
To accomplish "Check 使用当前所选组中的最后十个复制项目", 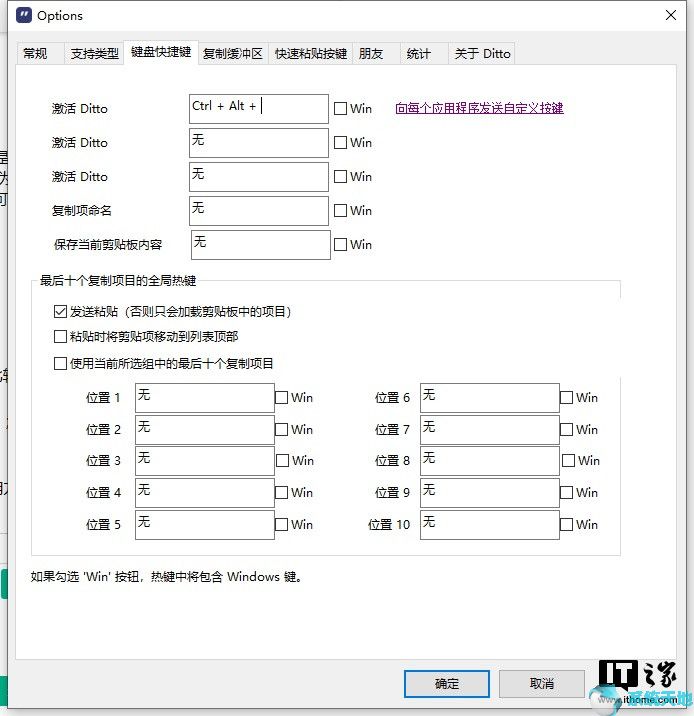I will (60, 363).
